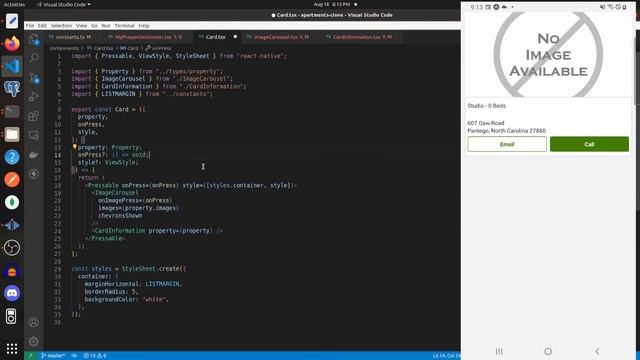Open MongoDB Compass from the dock
Image resolution: width=640 pixels, height=360 pixels.
pos(12,202)
